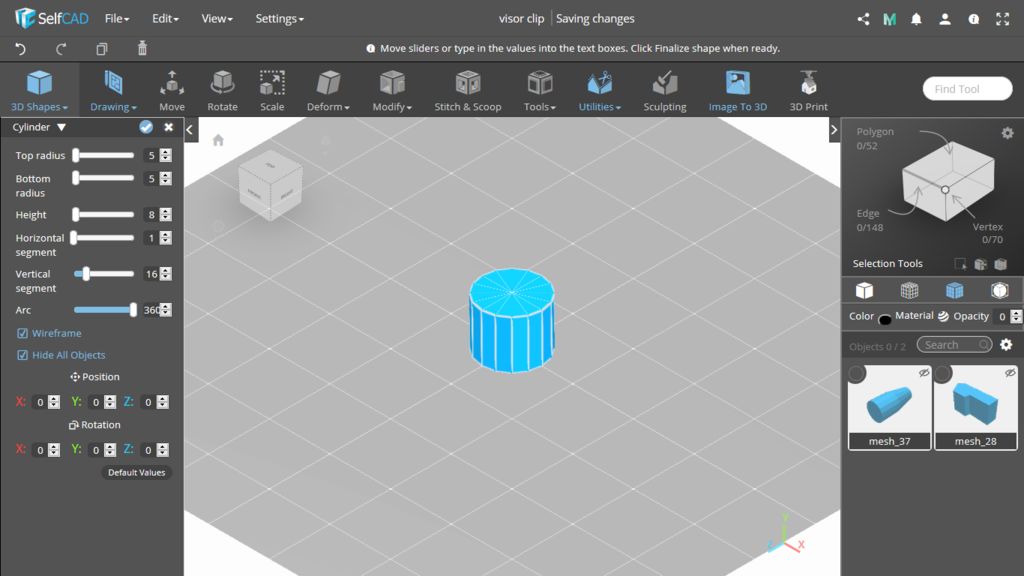Select solid plus wireframe mode icon
The height and width of the screenshot is (576, 1024).
(954, 290)
